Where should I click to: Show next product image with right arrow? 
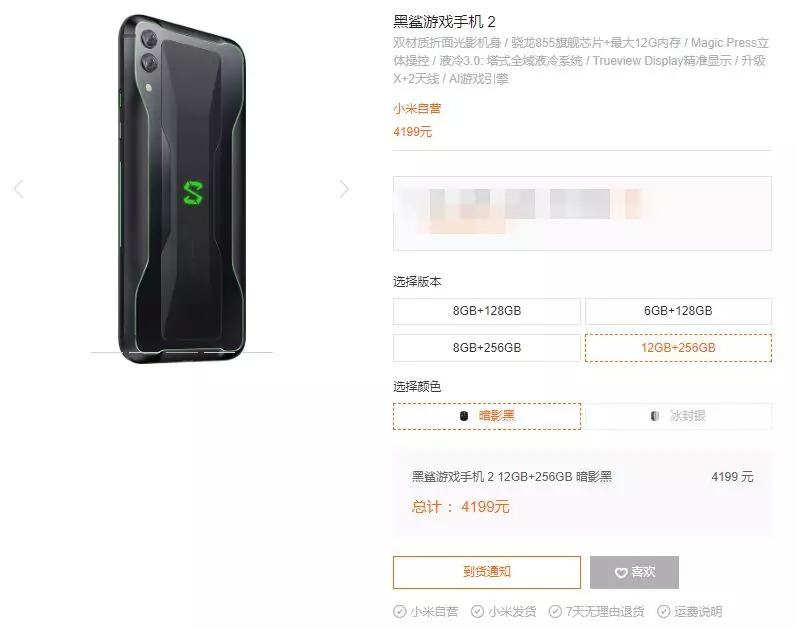click(x=345, y=189)
